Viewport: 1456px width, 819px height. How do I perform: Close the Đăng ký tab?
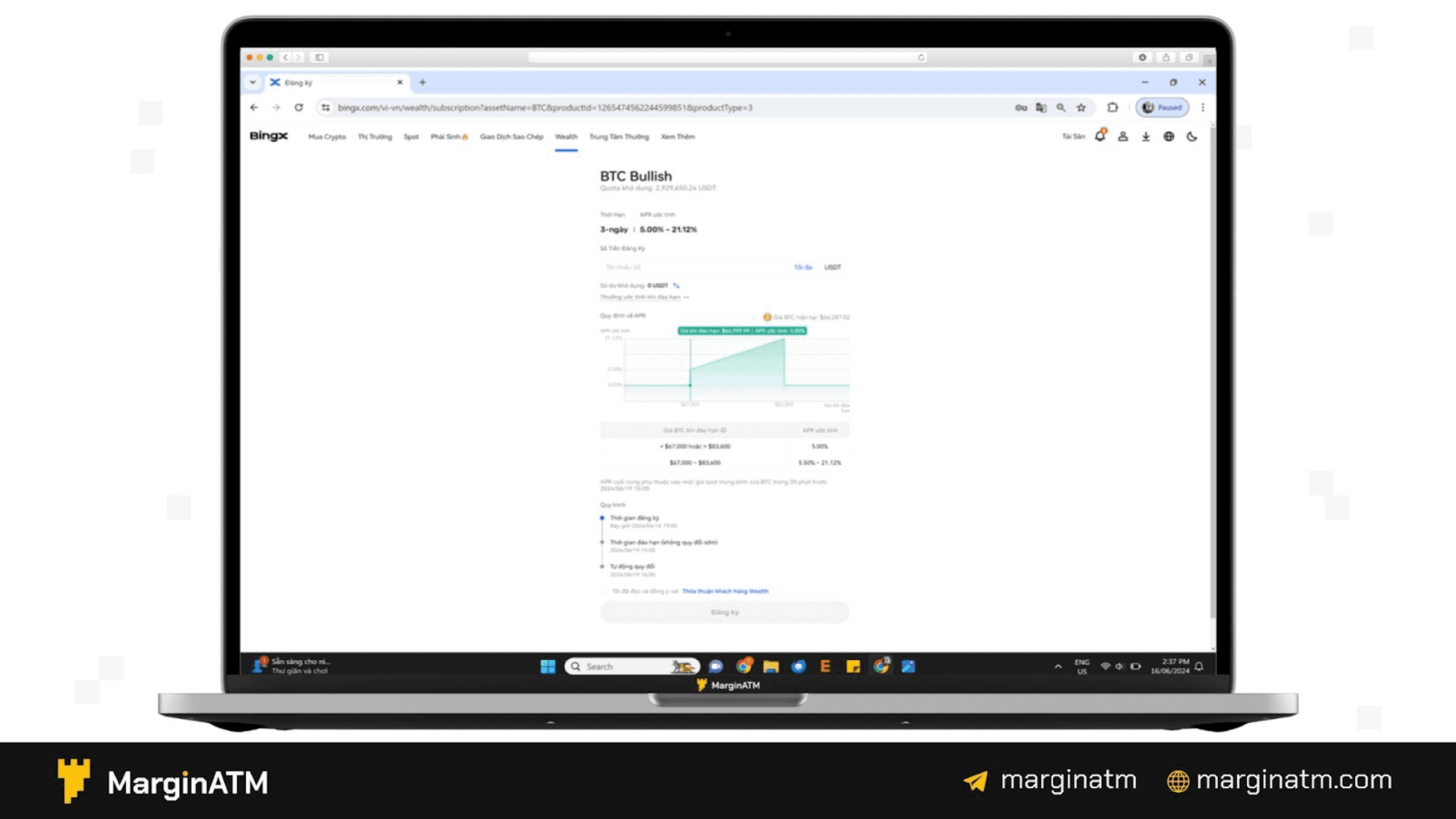tap(400, 82)
